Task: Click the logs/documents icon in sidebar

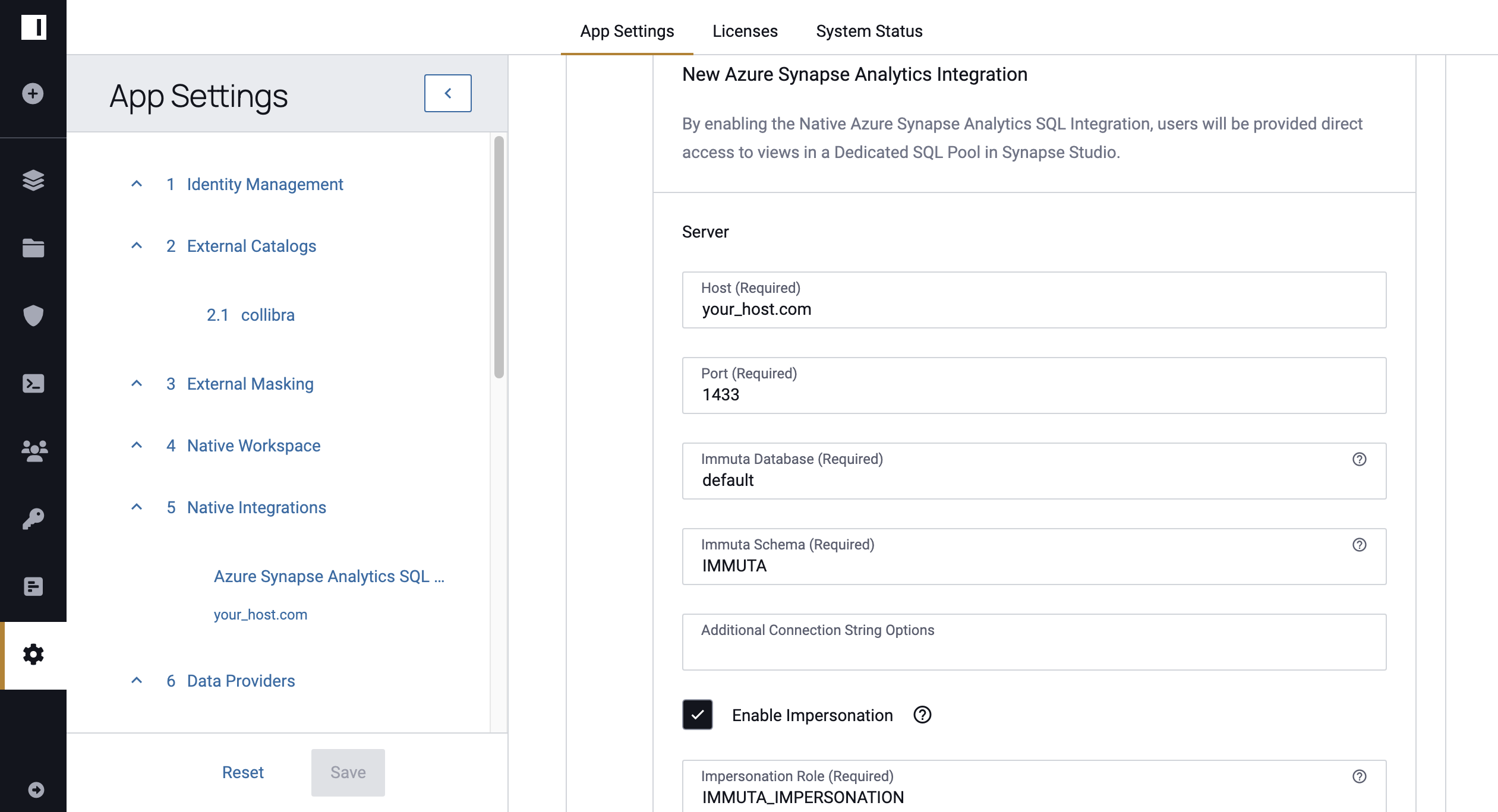Action: pos(33,585)
